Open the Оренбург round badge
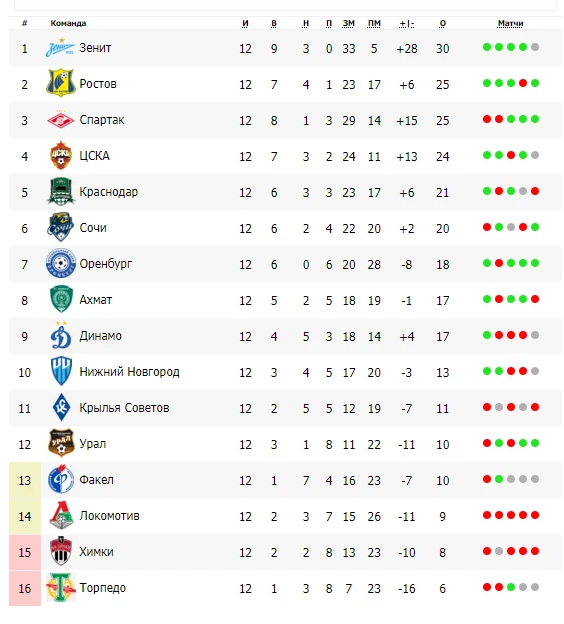The width and height of the screenshot is (564, 624). tap(60, 263)
